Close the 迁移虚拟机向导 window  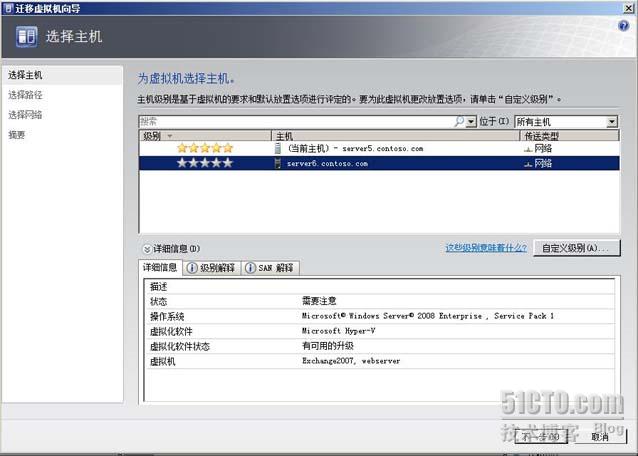pyautogui.click(x=628, y=8)
